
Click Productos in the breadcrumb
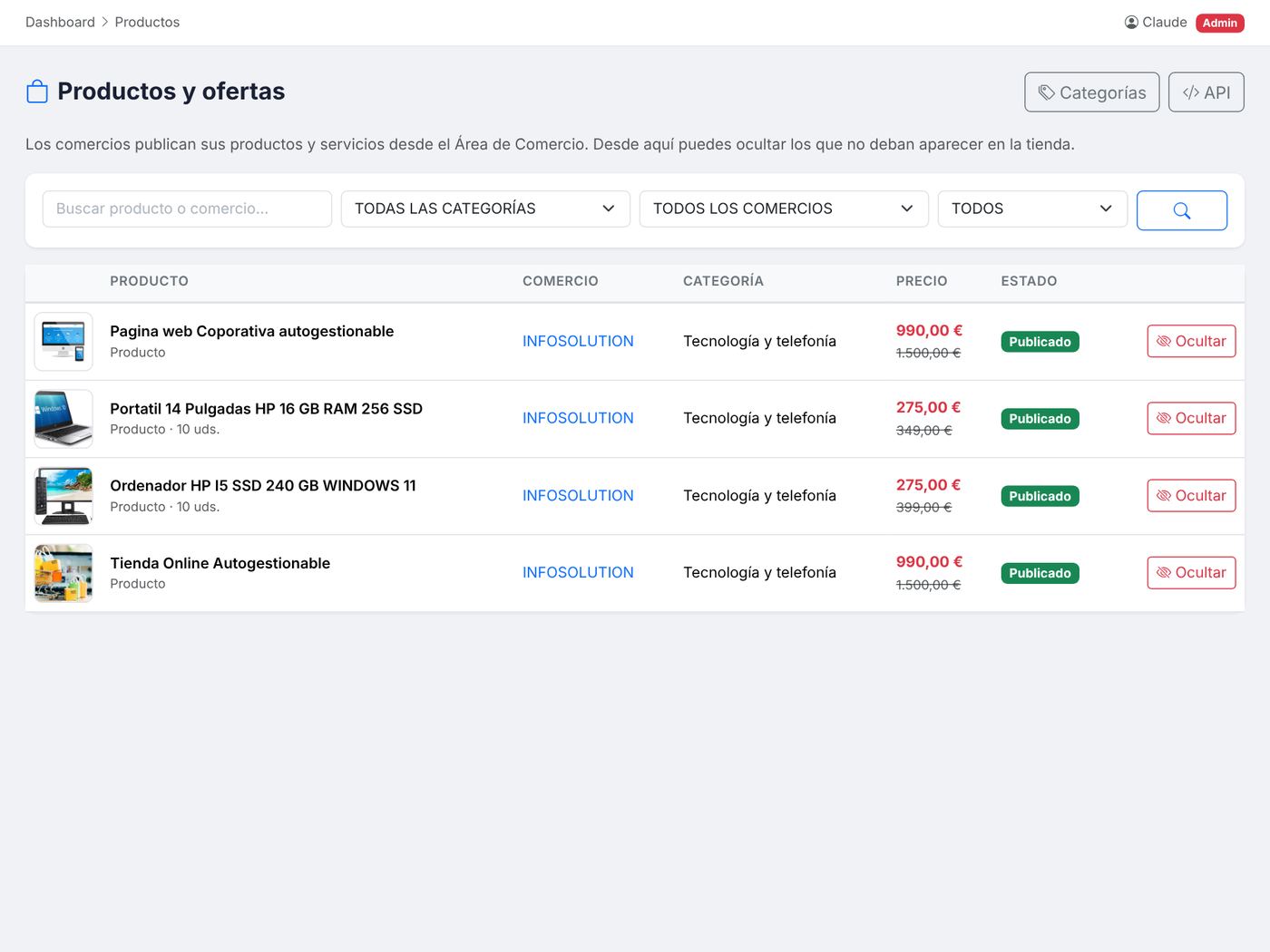coord(147,22)
